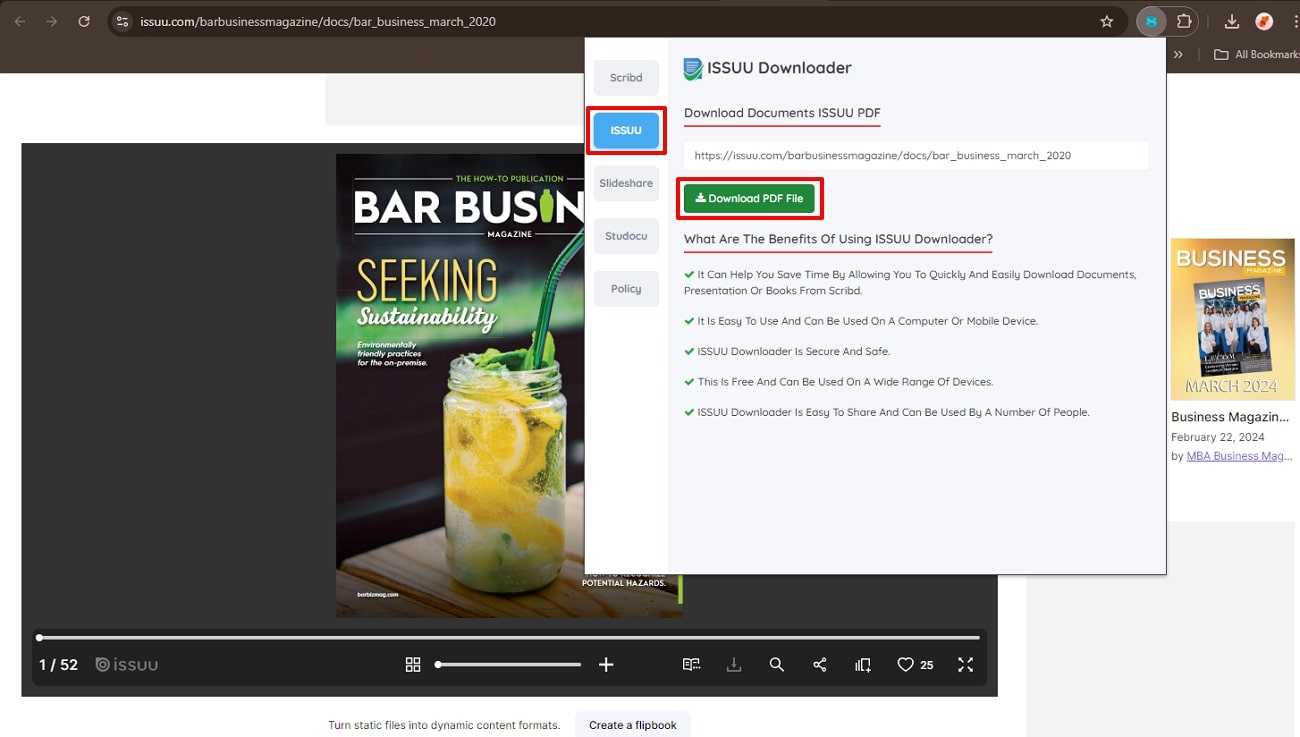Click the add to stack icon
The image size is (1300, 737).
(863, 665)
